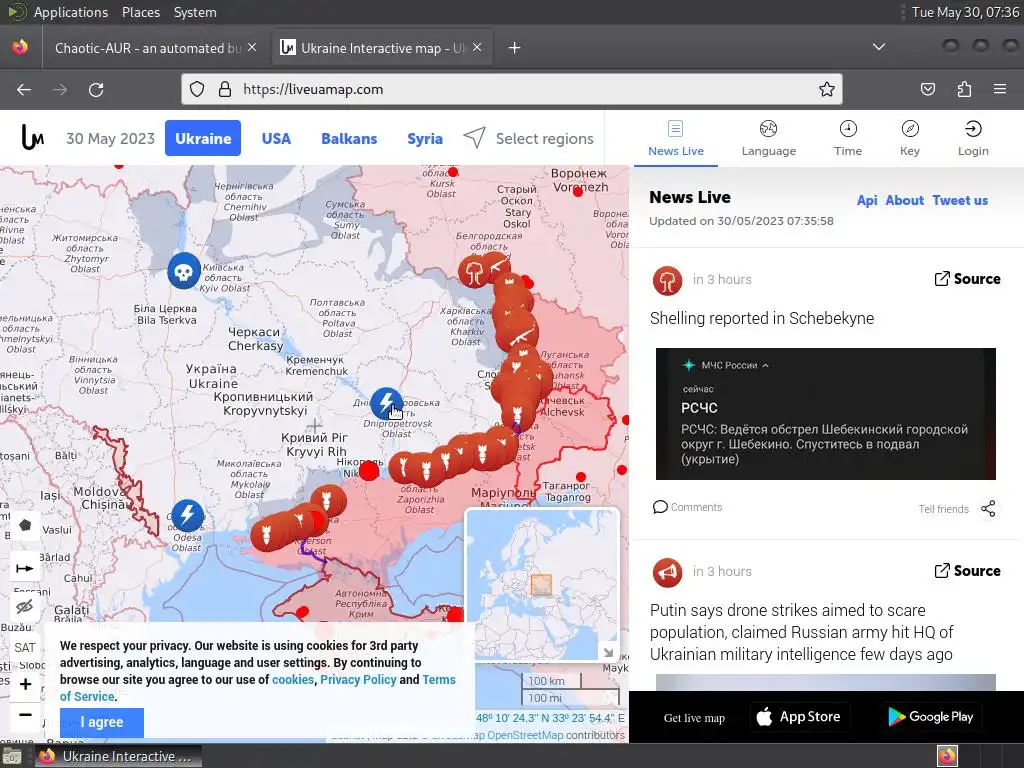Open Firefox extensions puzzle icon
The image size is (1024, 768).
964,89
